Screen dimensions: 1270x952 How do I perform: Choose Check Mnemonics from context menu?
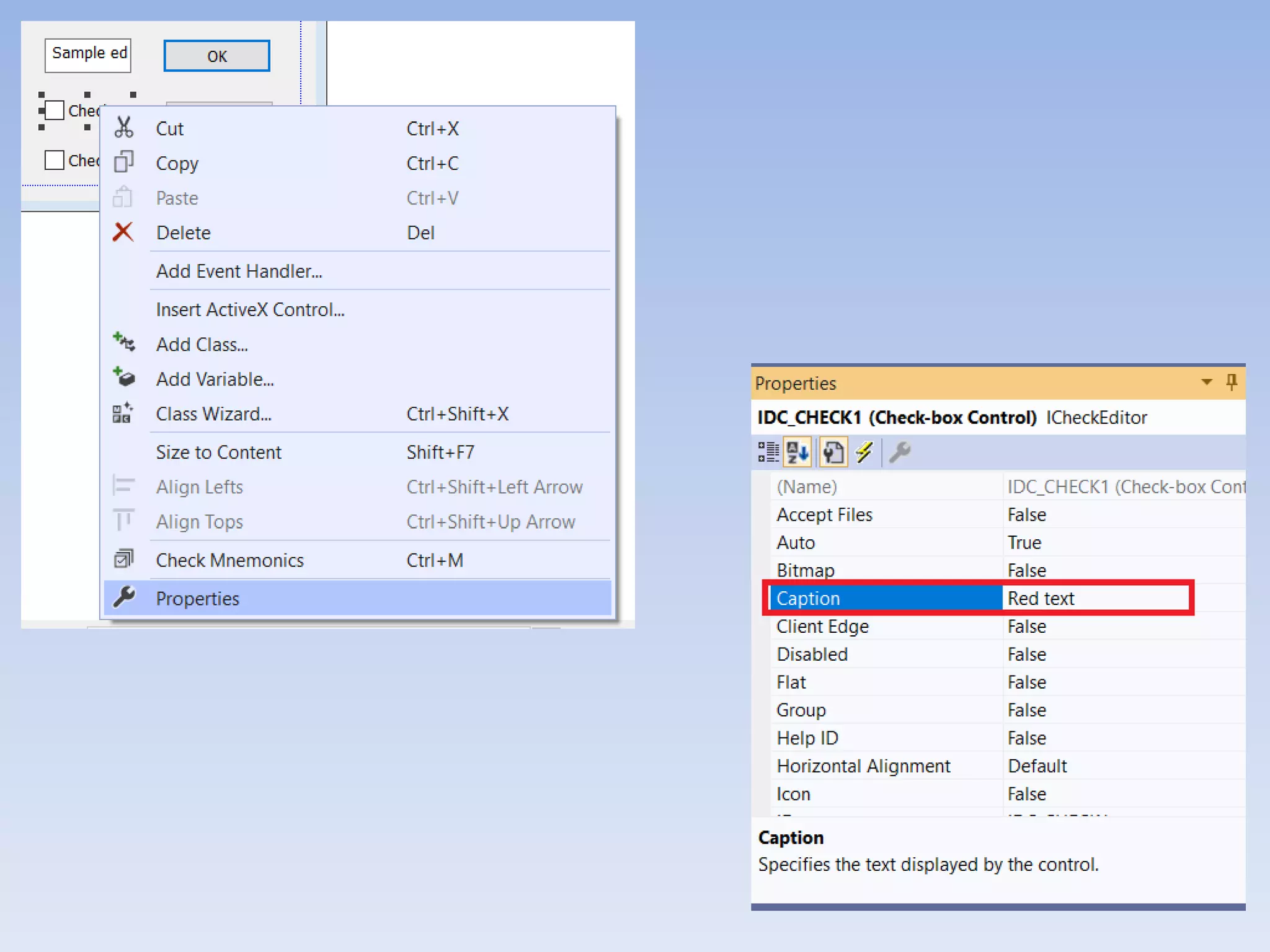(229, 560)
